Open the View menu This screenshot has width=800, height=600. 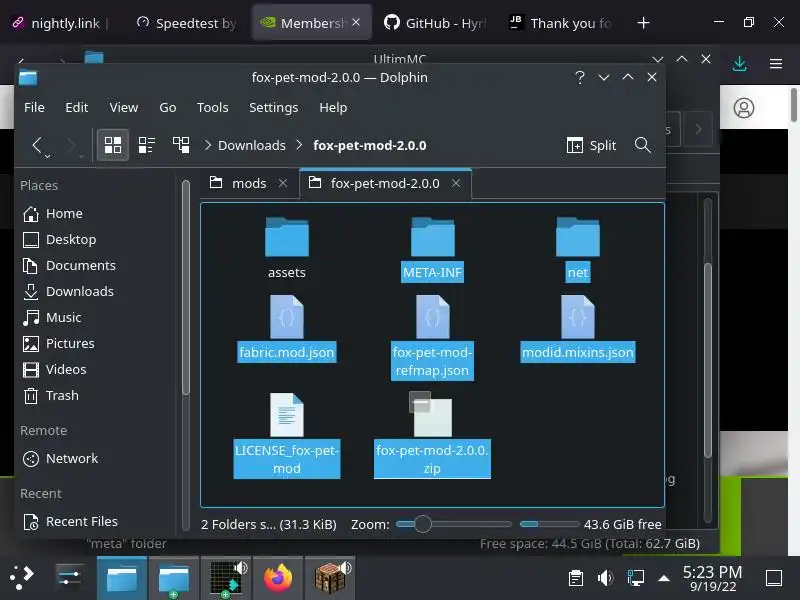(x=123, y=108)
